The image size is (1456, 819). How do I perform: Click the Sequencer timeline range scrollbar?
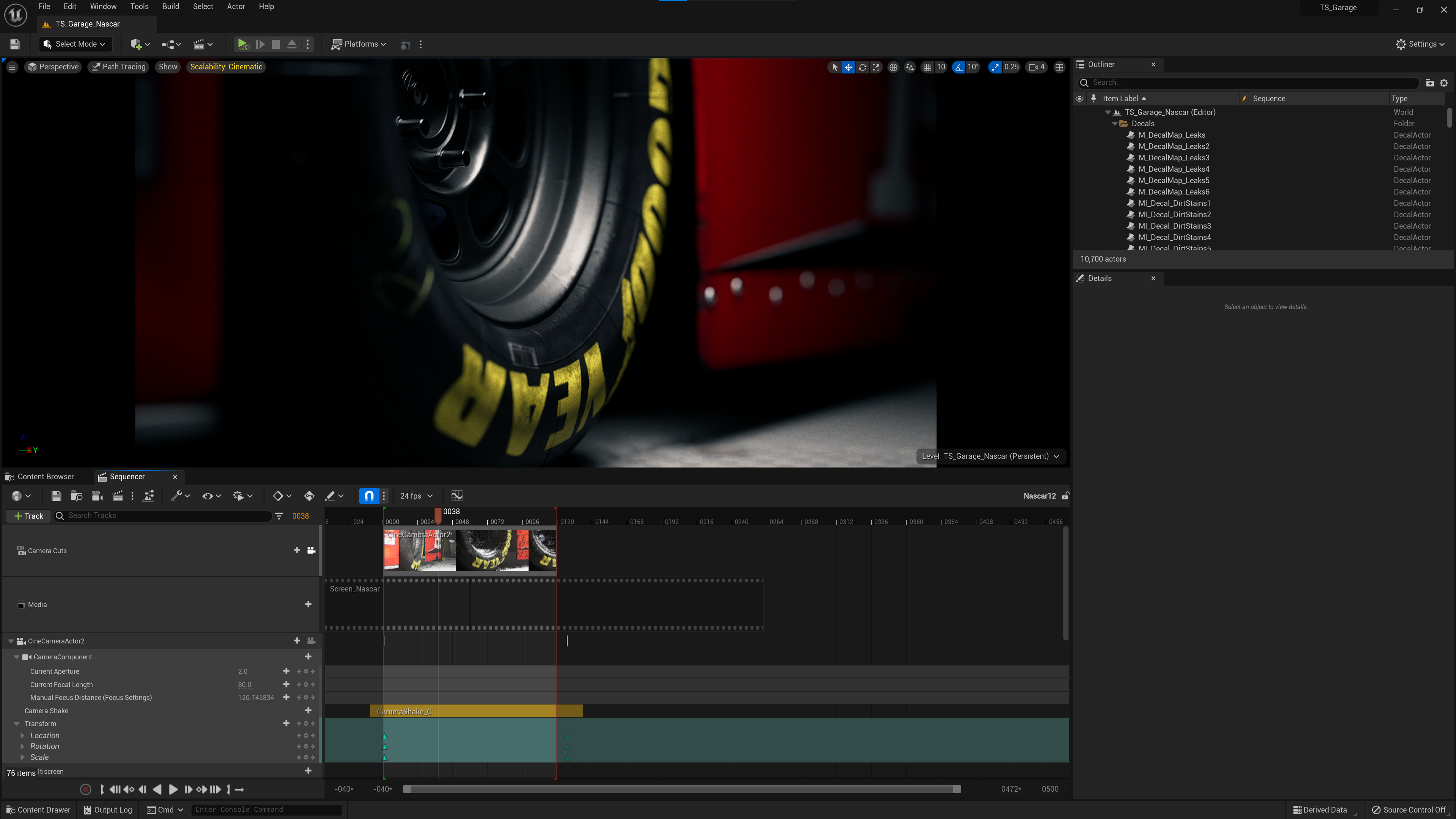[x=681, y=789]
